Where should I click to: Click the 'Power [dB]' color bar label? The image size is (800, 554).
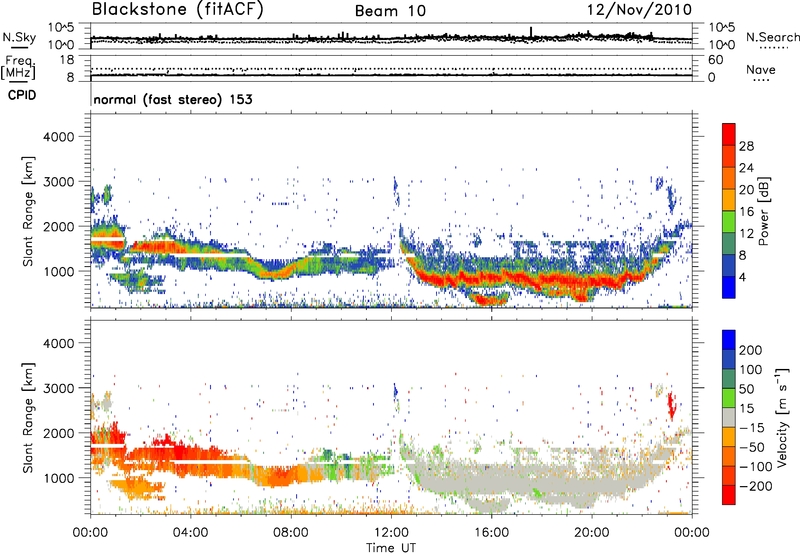point(763,211)
